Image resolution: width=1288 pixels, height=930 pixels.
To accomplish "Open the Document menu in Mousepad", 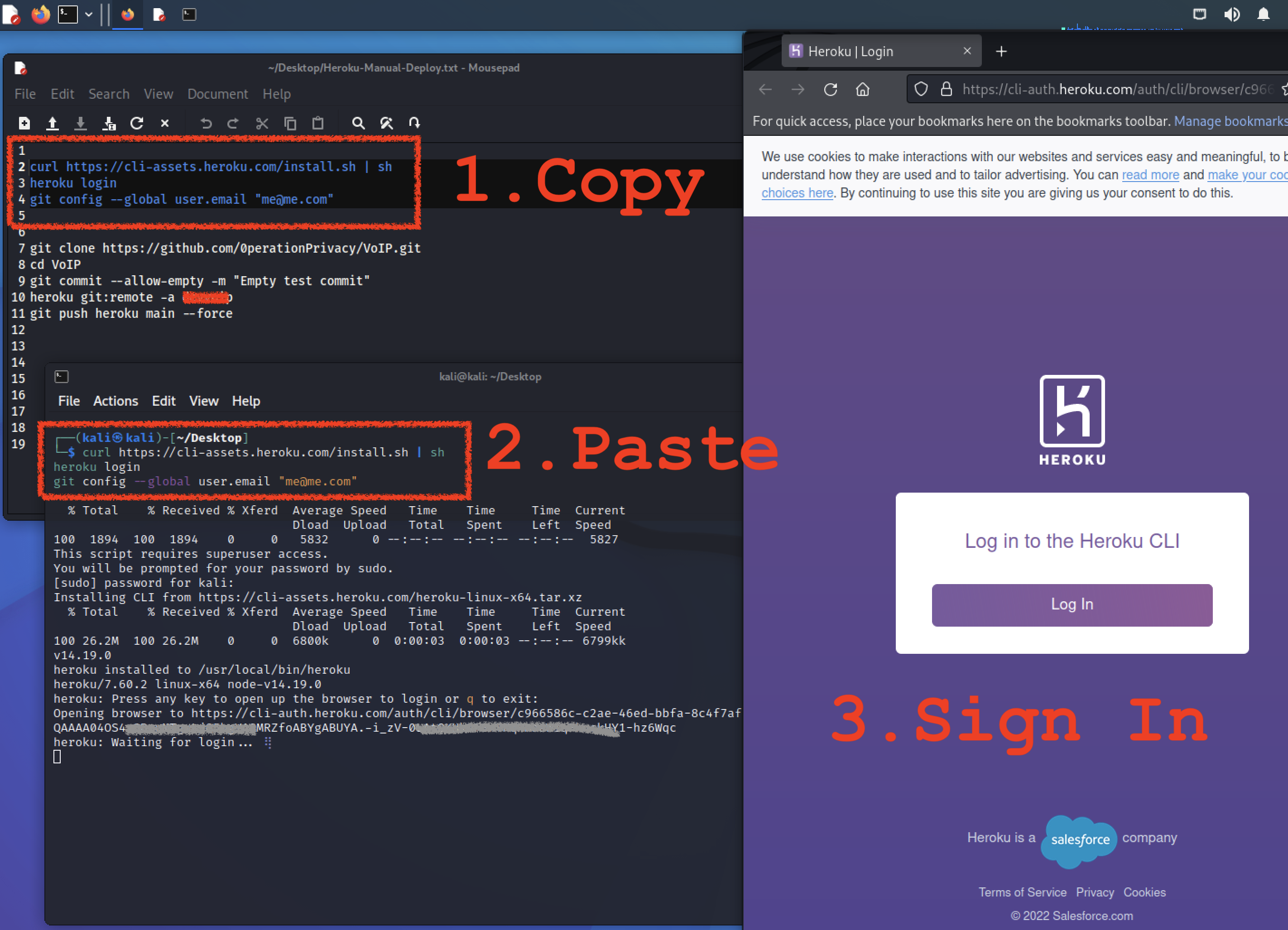I will tap(217, 94).
